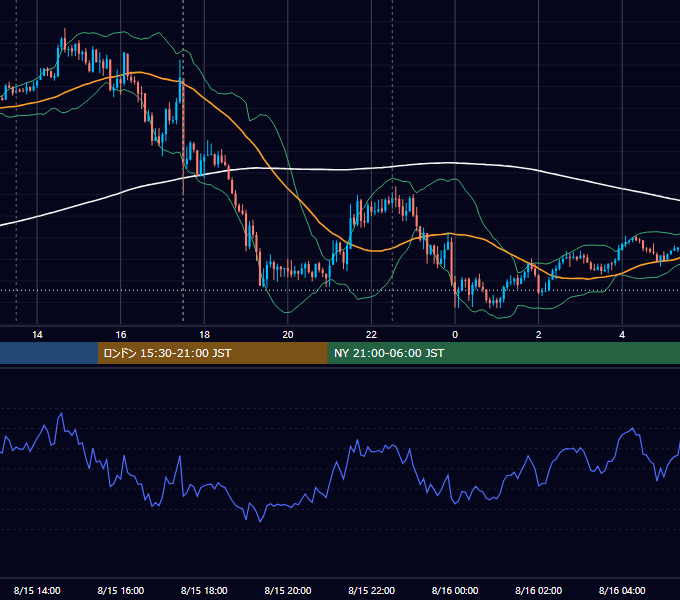The image size is (680, 600).
Task: Click the 14 hour label on price chart axis
Action: pyautogui.click(x=37, y=335)
